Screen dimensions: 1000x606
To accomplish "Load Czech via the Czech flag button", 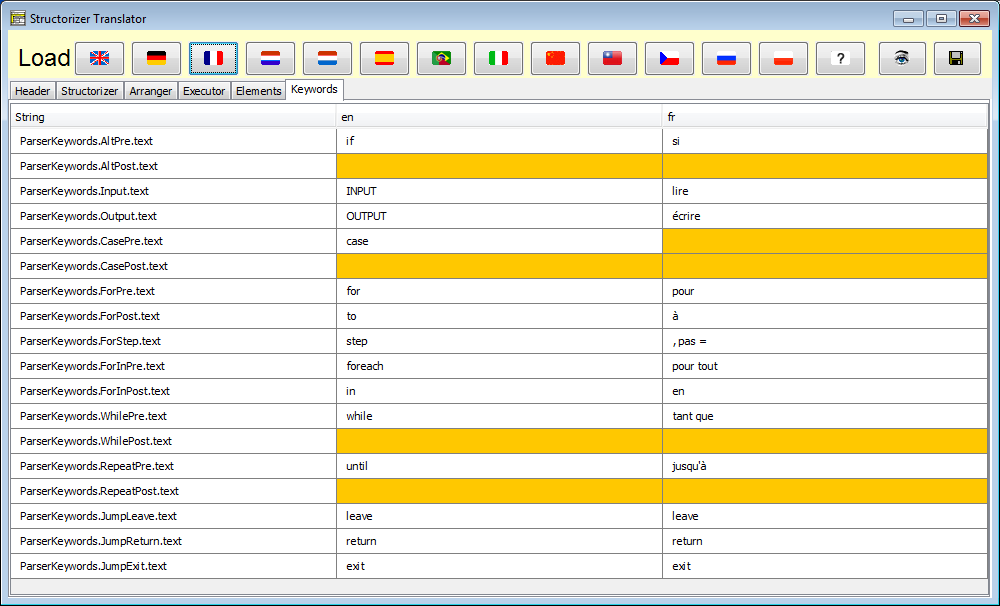I will point(669,59).
